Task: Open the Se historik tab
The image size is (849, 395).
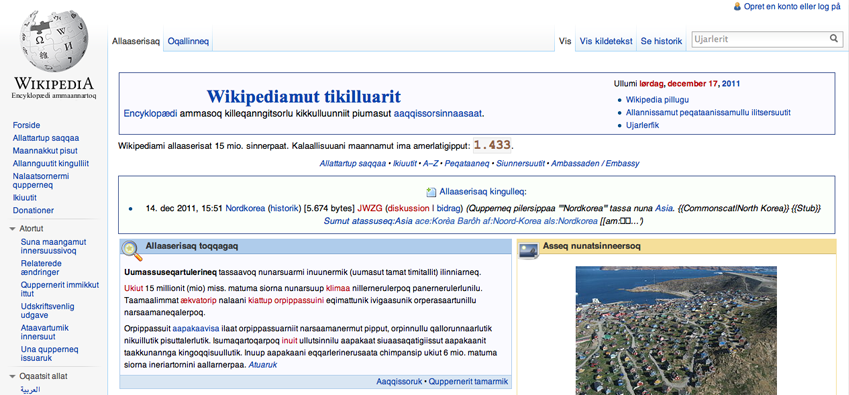Action: click(661, 41)
